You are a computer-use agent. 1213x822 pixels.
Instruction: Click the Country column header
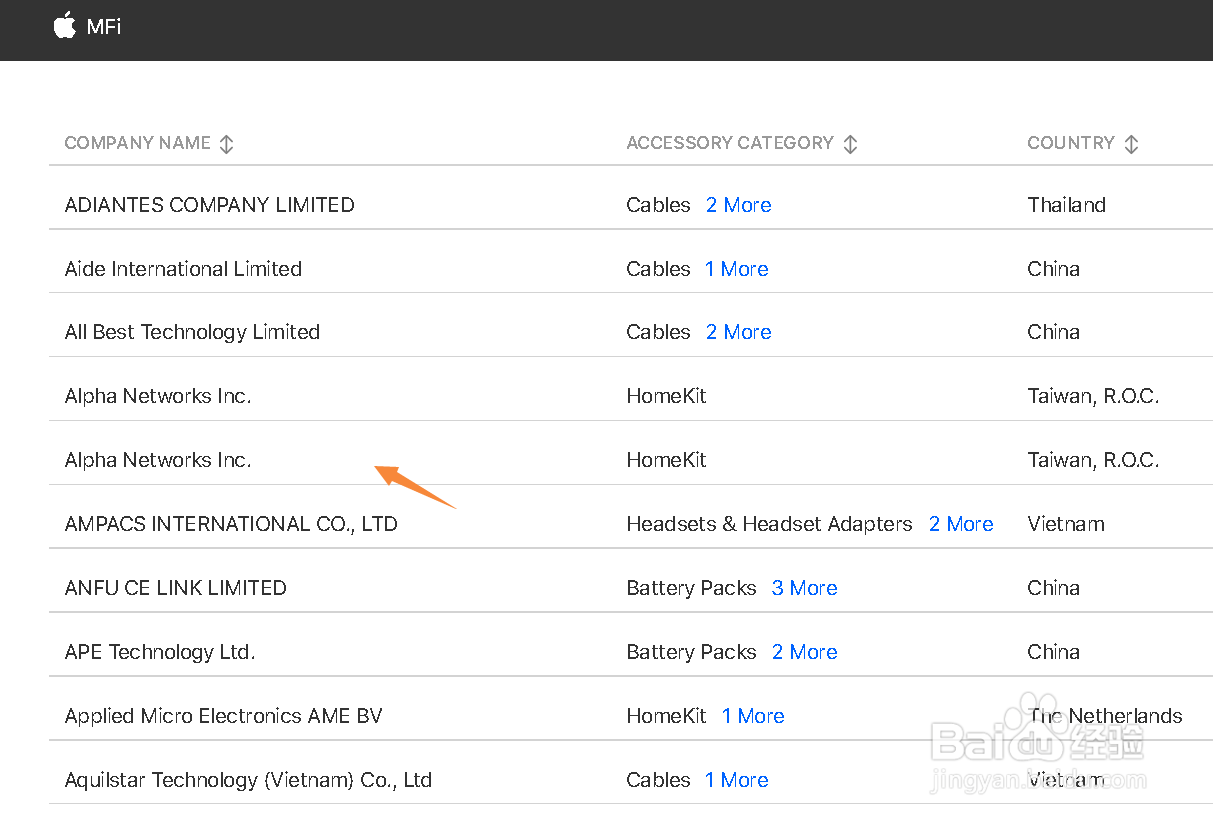[1070, 143]
